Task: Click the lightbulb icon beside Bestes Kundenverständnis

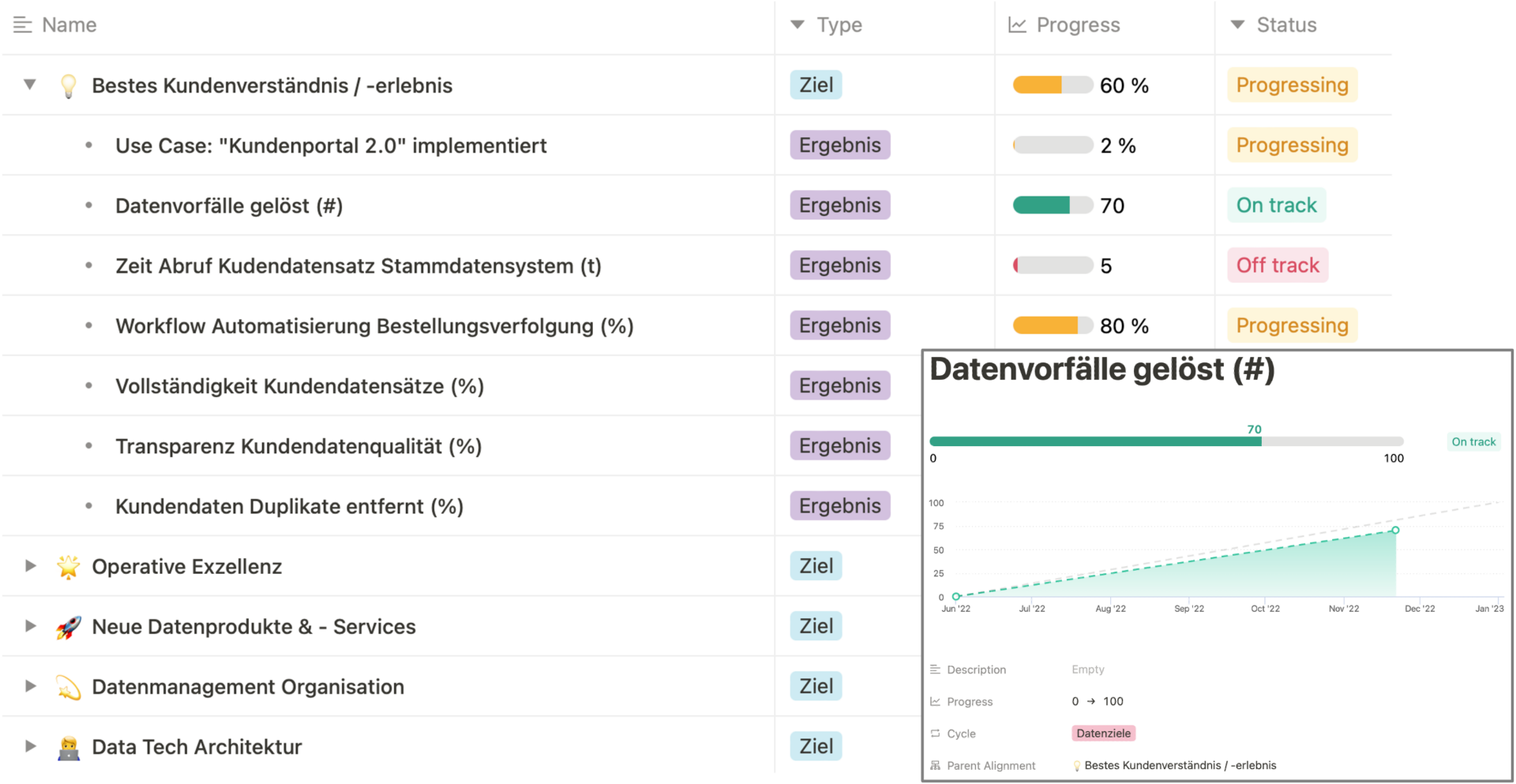Action: [x=69, y=85]
